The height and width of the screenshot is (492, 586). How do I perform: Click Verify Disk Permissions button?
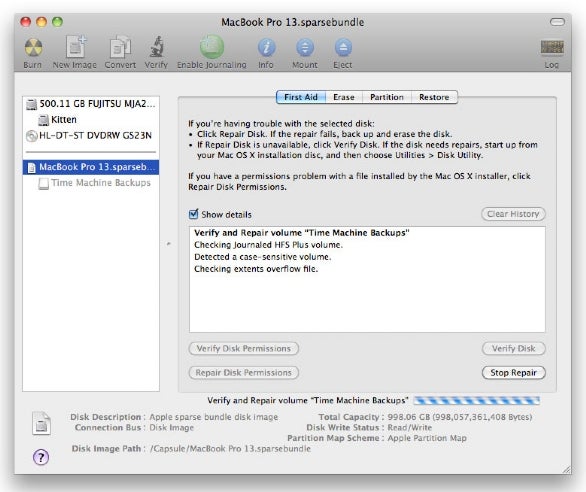coord(244,348)
